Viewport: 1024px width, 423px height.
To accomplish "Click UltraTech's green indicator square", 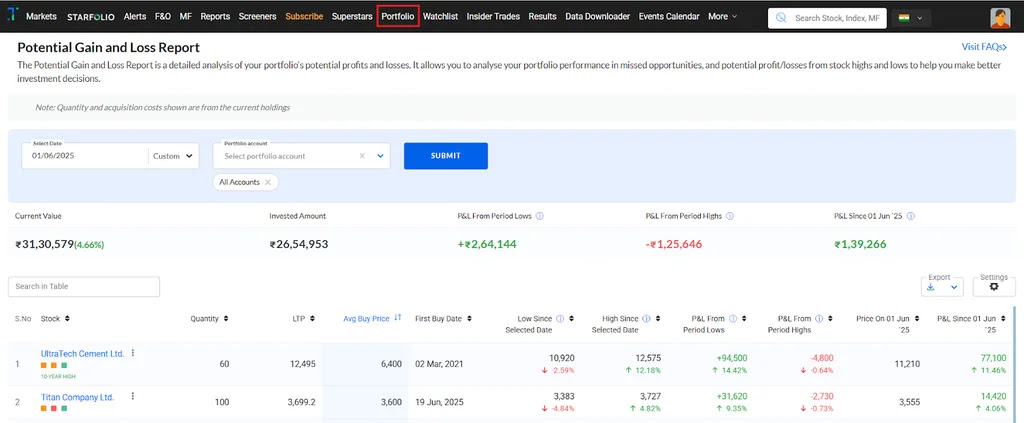I will click(x=64, y=366).
